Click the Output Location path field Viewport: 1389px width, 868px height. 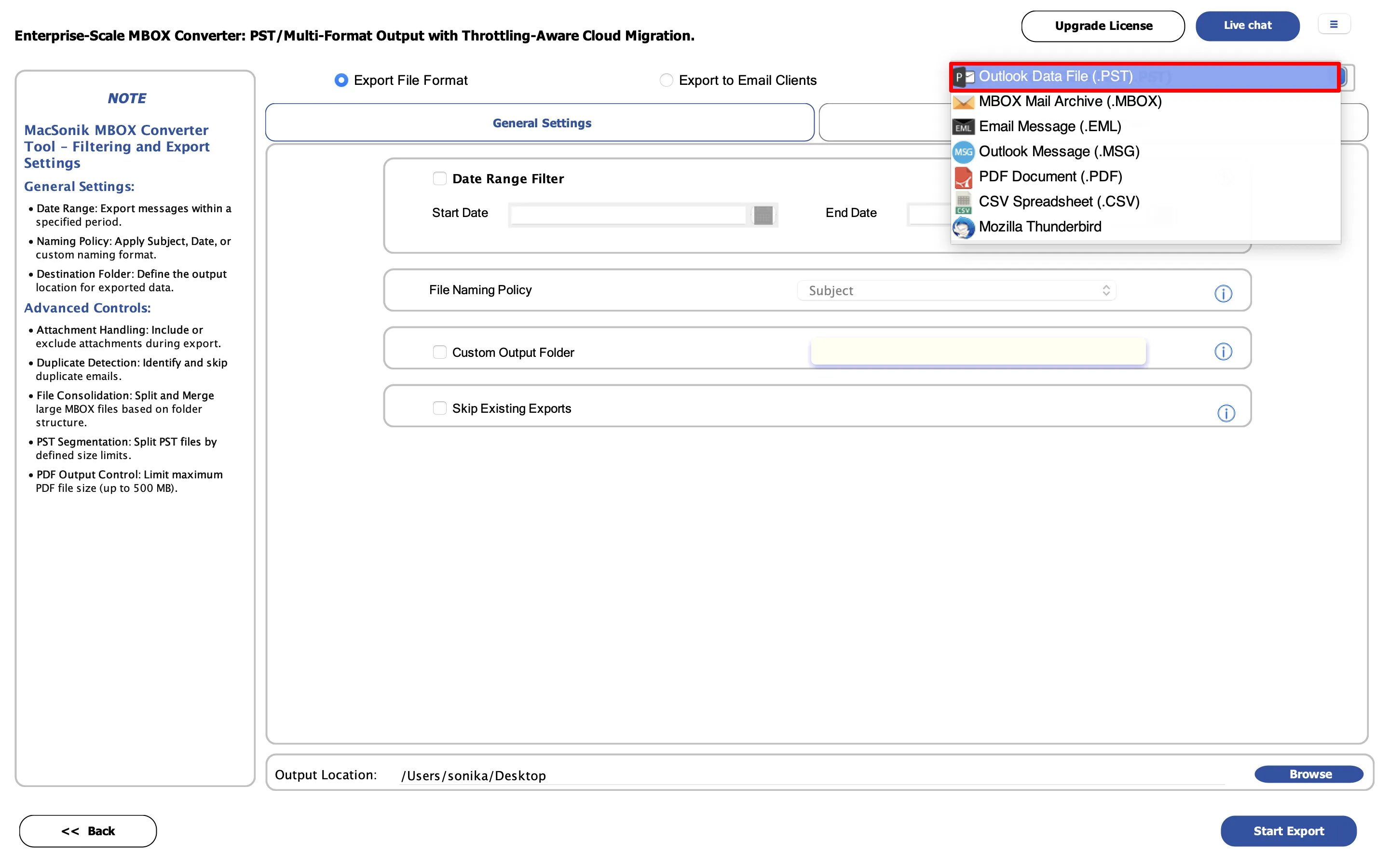[x=812, y=775]
